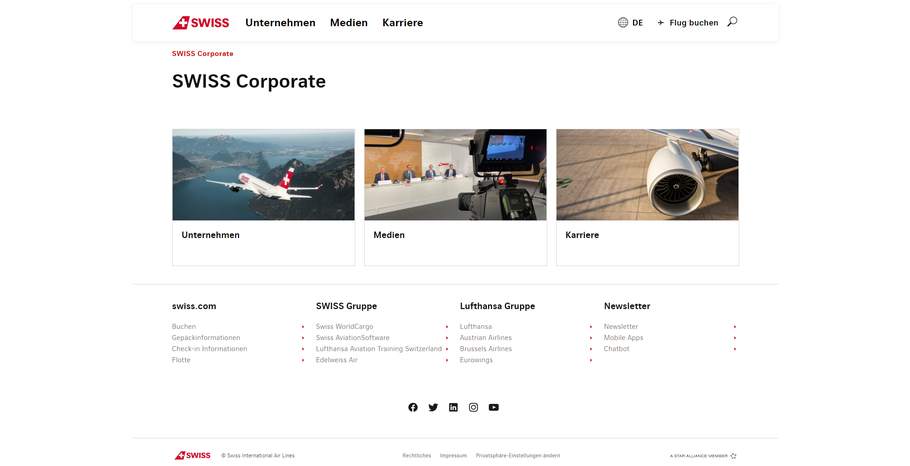The image size is (910, 466).
Task: Open the Unternehmen card airplane image
Action: pos(263,175)
